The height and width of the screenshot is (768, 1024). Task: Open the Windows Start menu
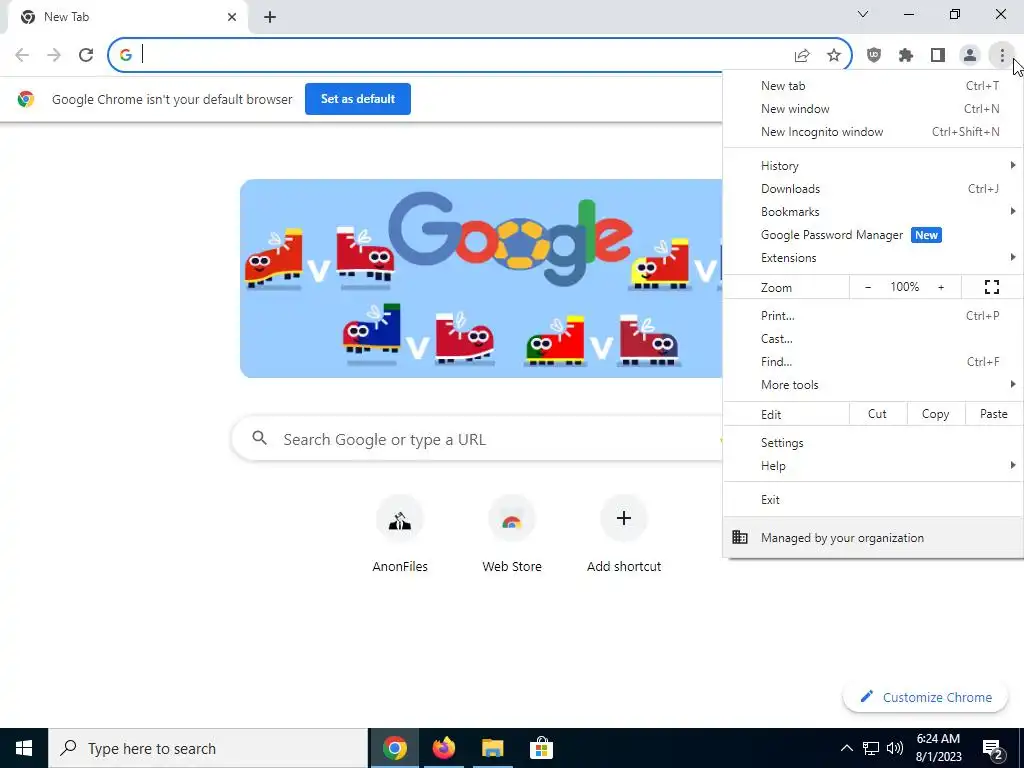[24, 748]
